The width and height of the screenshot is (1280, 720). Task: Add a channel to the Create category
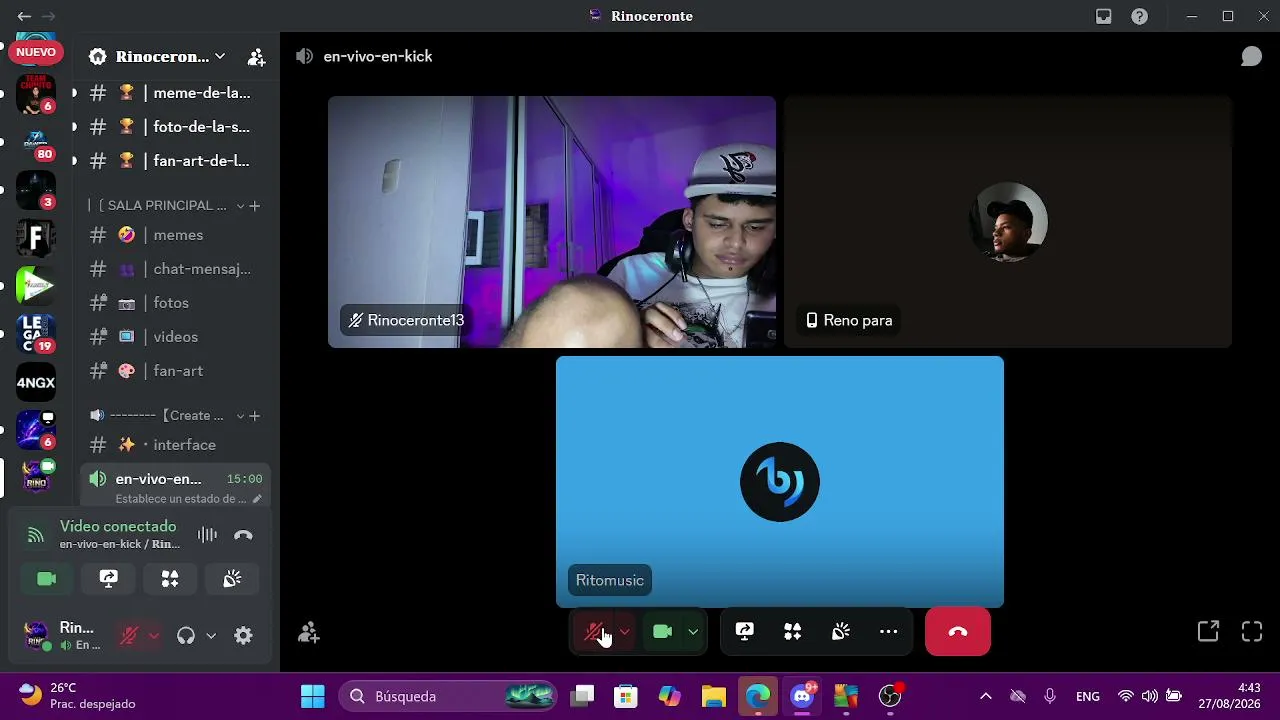pyautogui.click(x=255, y=416)
